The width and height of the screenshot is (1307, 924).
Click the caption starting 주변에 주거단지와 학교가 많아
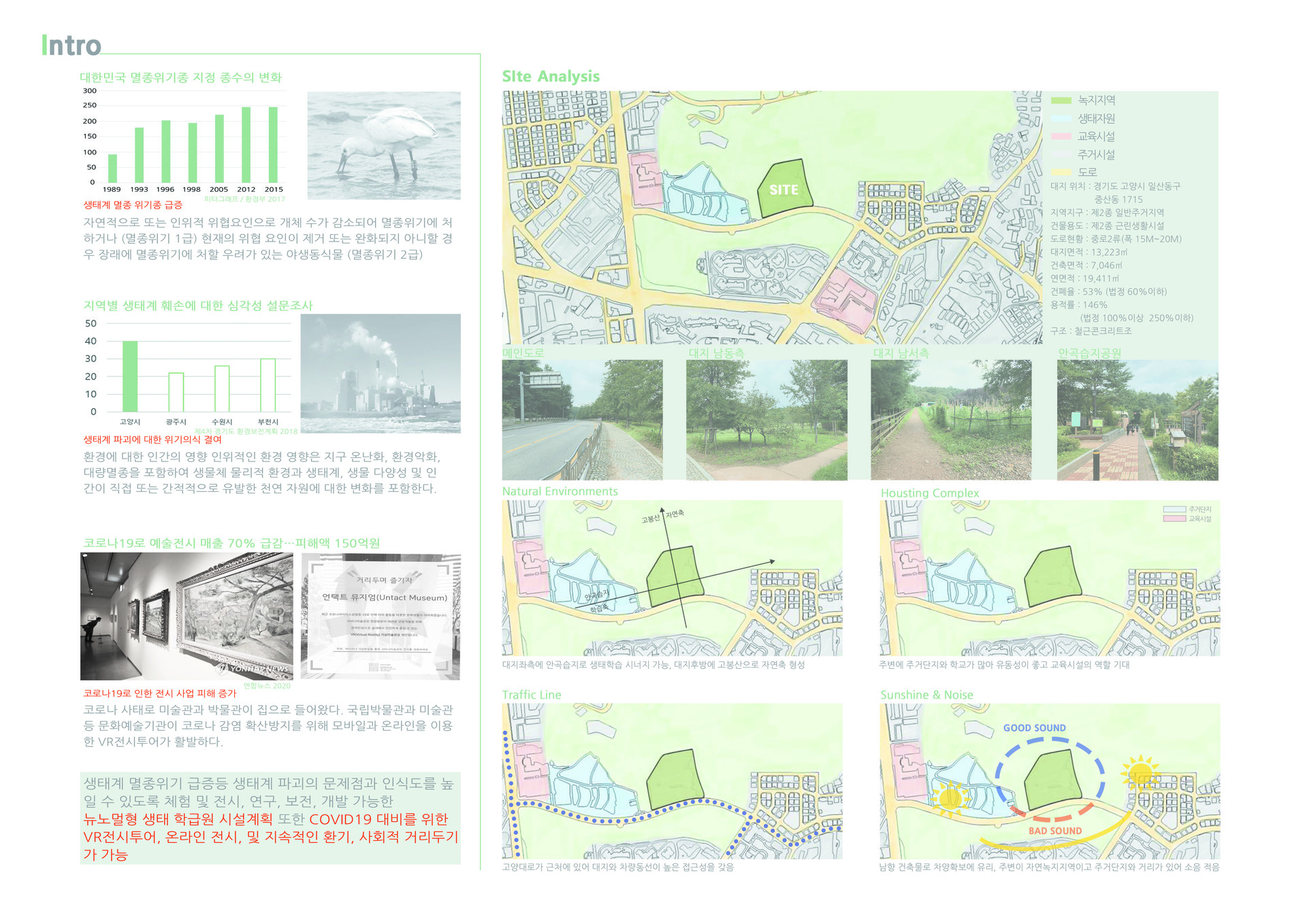[1004, 665]
